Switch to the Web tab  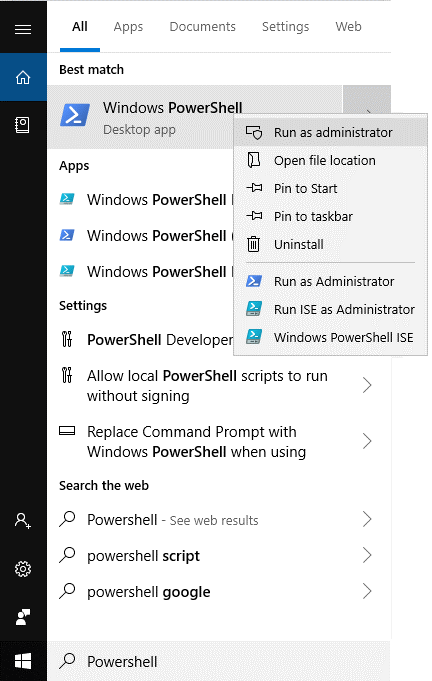pyautogui.click(x=348, y=26)
